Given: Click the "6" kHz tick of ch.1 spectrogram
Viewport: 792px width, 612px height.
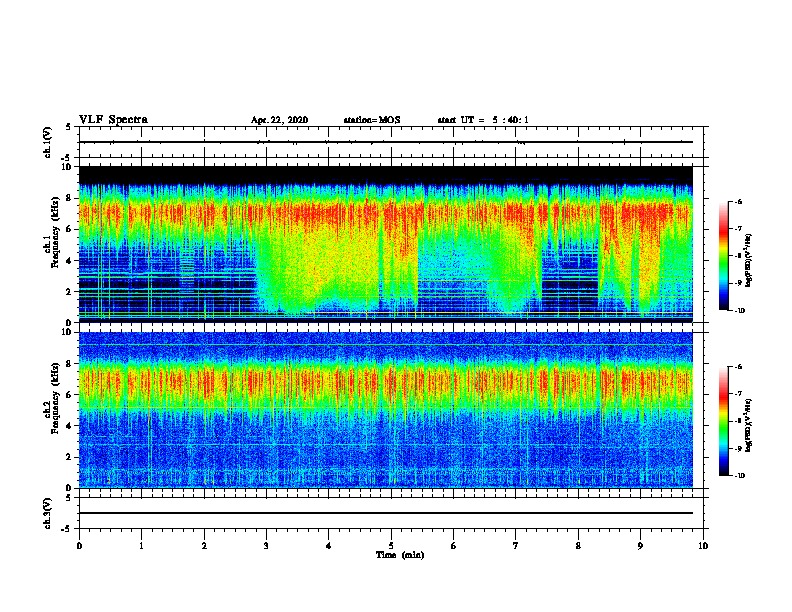Looking at the screenshot, I should (x=69, y=229).
